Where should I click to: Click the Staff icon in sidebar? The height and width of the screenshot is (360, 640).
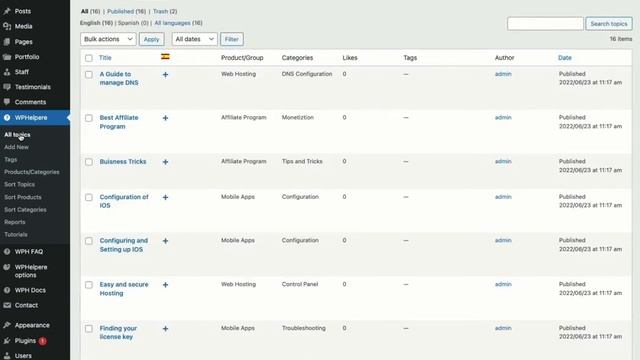tap(7, 72)
